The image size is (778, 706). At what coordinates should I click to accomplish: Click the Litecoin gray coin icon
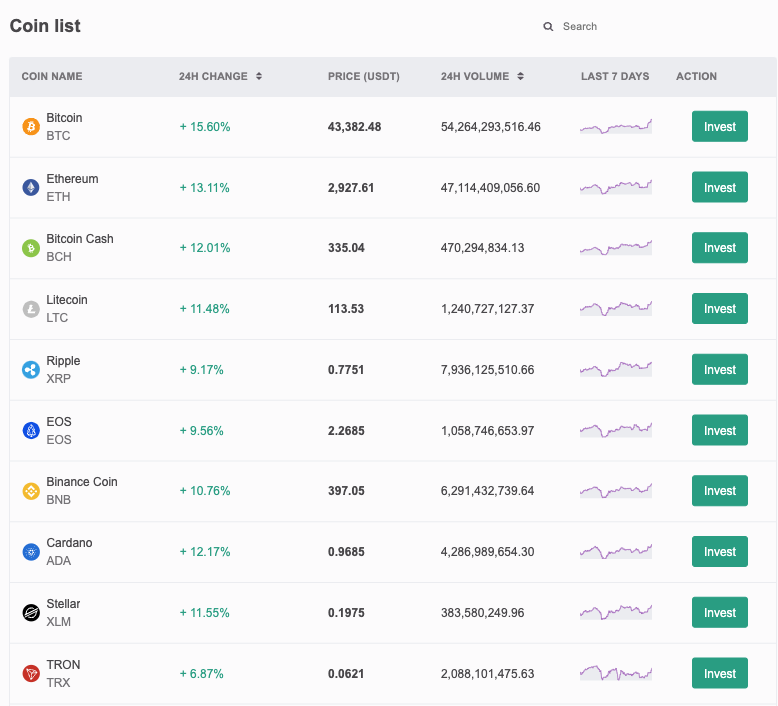31,309
